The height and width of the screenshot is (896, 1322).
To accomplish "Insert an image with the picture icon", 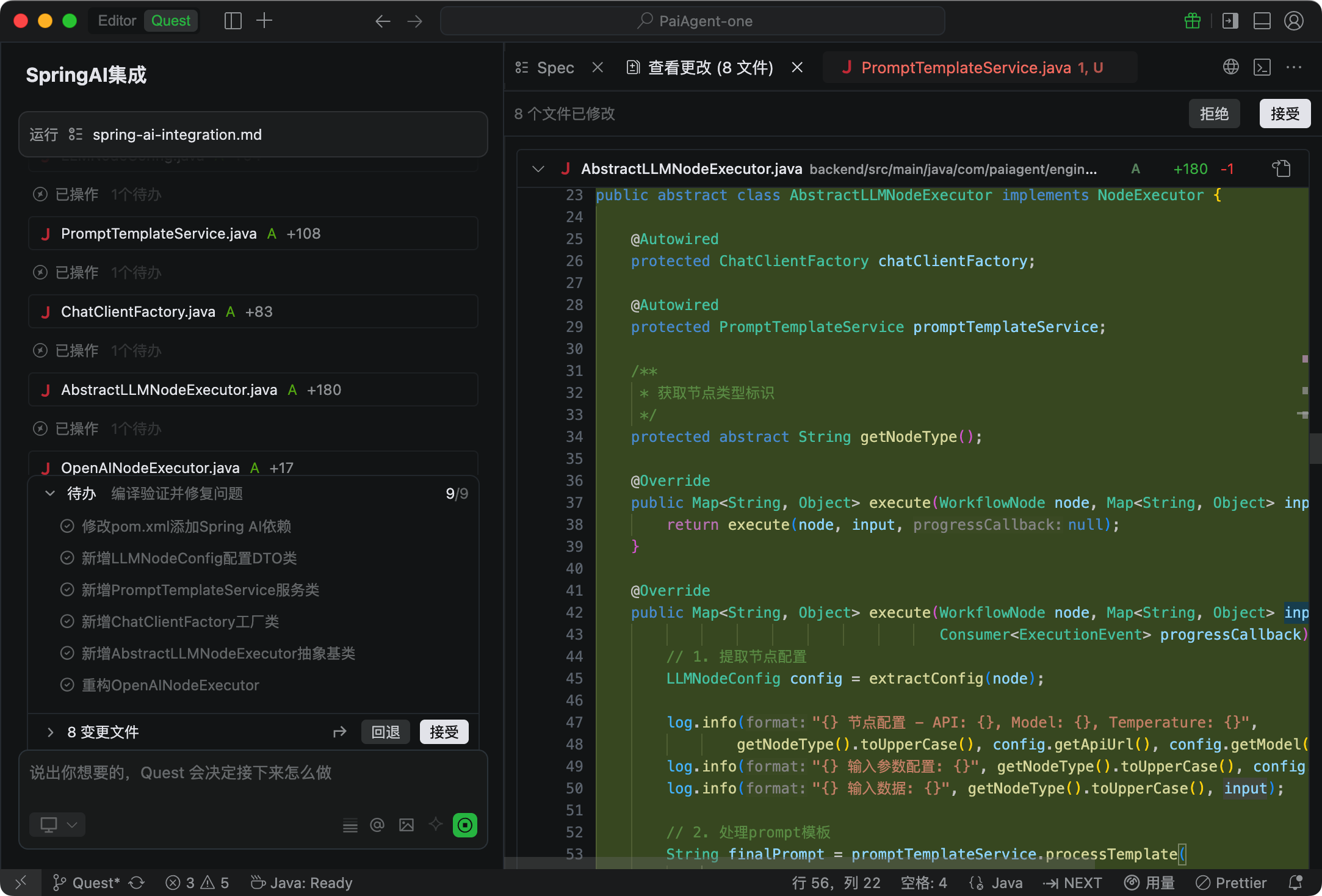I will point(406,825).
